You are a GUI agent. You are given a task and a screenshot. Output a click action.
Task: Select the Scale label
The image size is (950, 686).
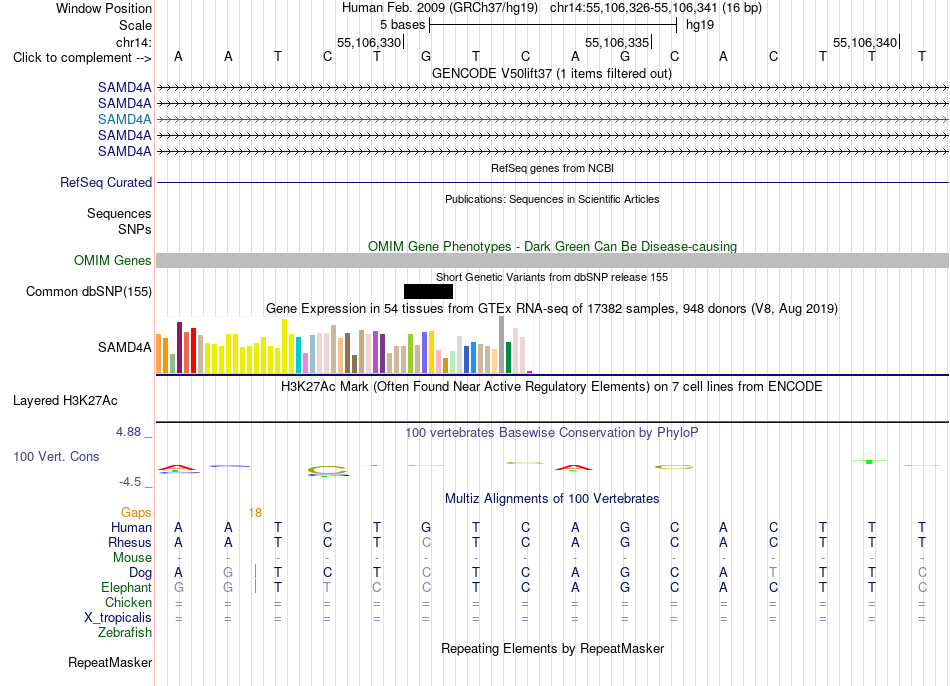(135, 25)
